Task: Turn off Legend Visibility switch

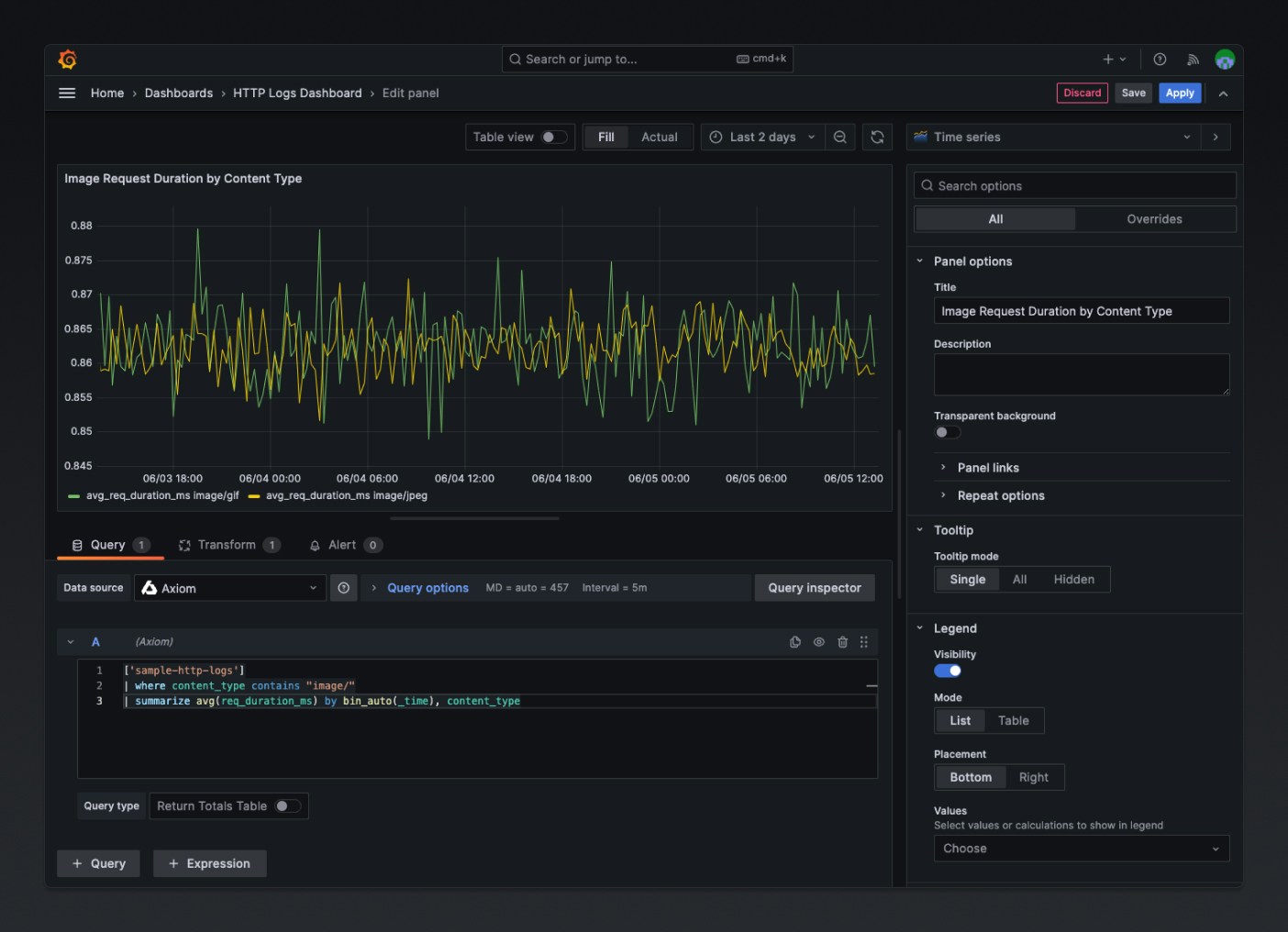Action: coord(948,671)
